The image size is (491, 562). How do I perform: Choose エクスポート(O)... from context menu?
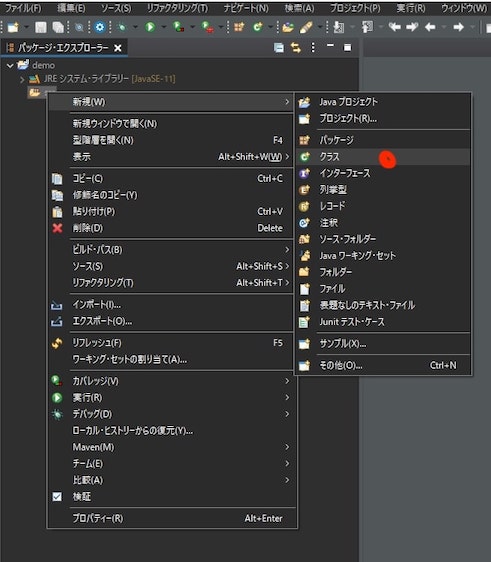pyautogui.click(x=171, y=321)
